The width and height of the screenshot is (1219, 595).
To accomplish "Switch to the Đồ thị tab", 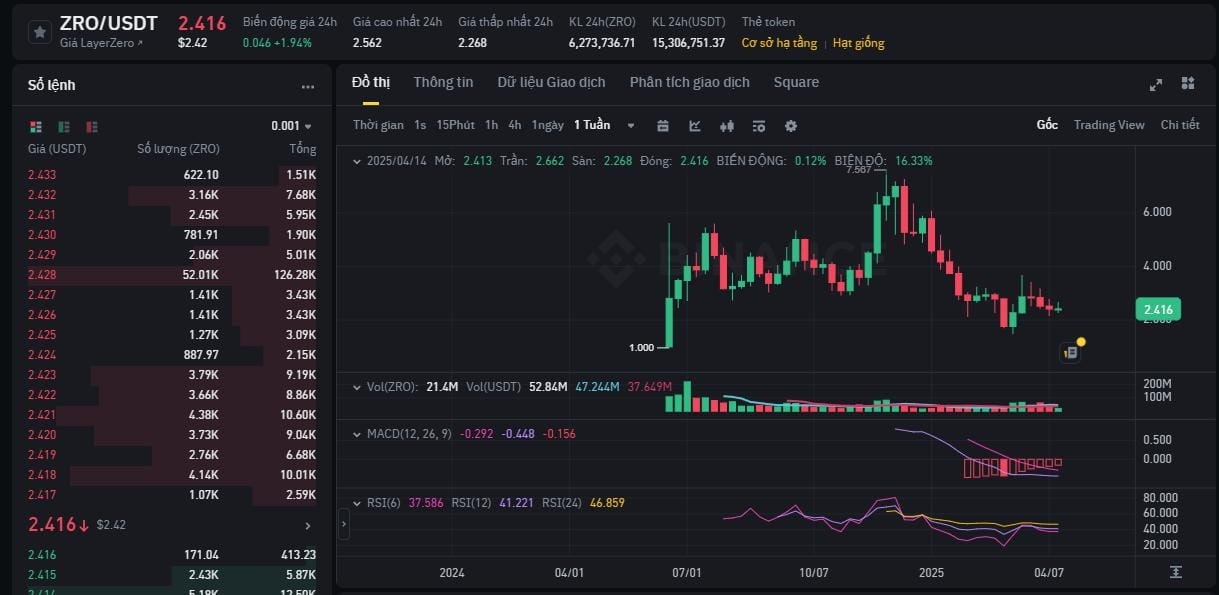I will (x=371, y=82).
